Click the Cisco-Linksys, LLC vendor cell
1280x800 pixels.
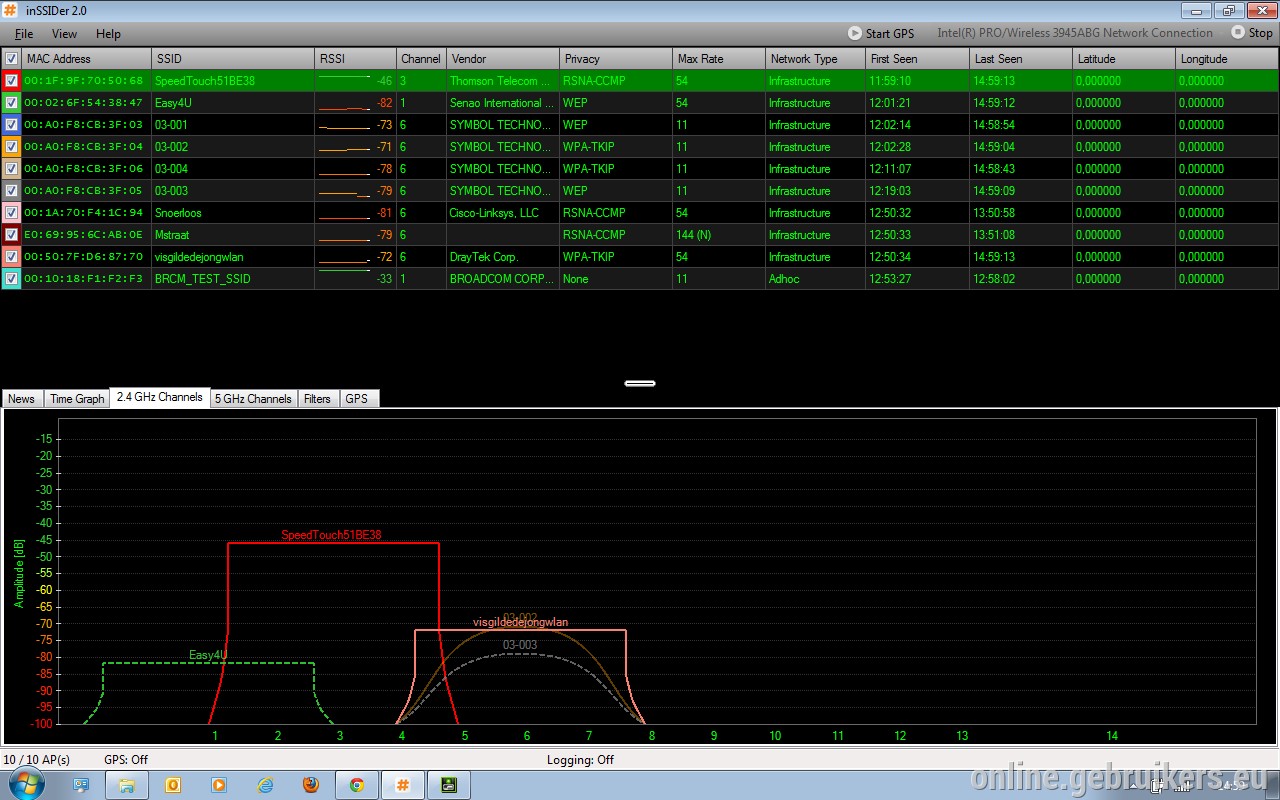coord(503,213)
